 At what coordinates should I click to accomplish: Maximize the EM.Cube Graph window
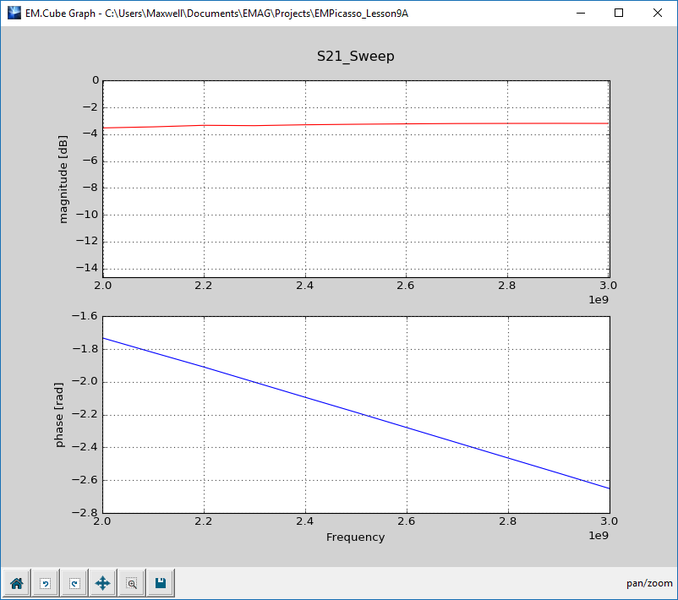[x=619, y=13]
